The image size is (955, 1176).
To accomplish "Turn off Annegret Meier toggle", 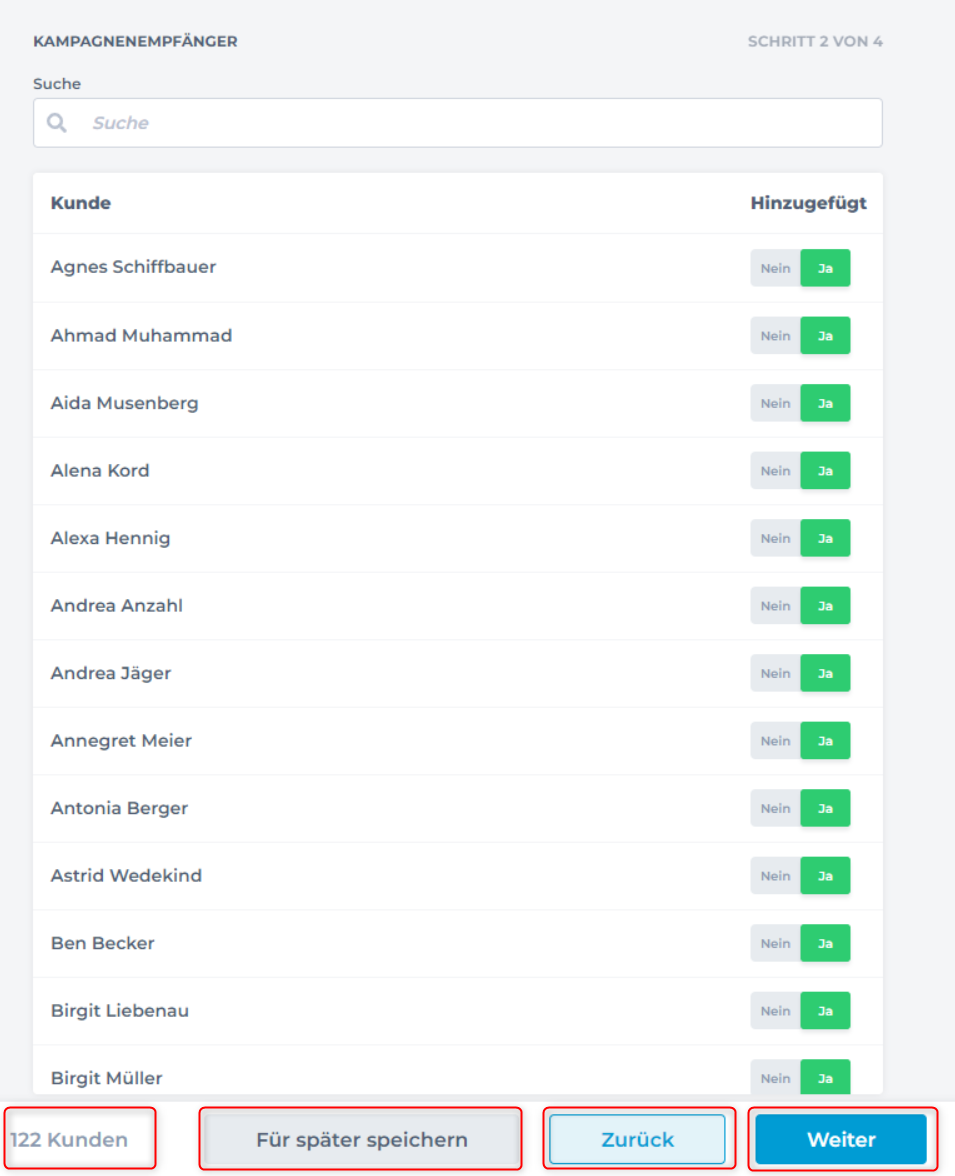I will (775, 741).
